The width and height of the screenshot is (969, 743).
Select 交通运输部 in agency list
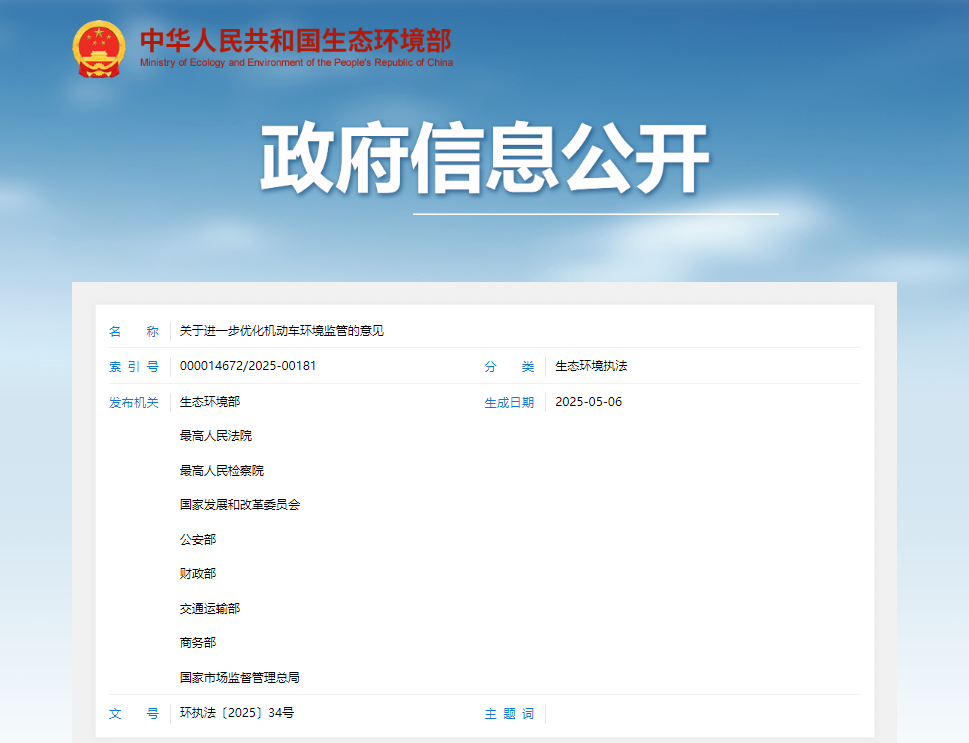click(209, 608)
